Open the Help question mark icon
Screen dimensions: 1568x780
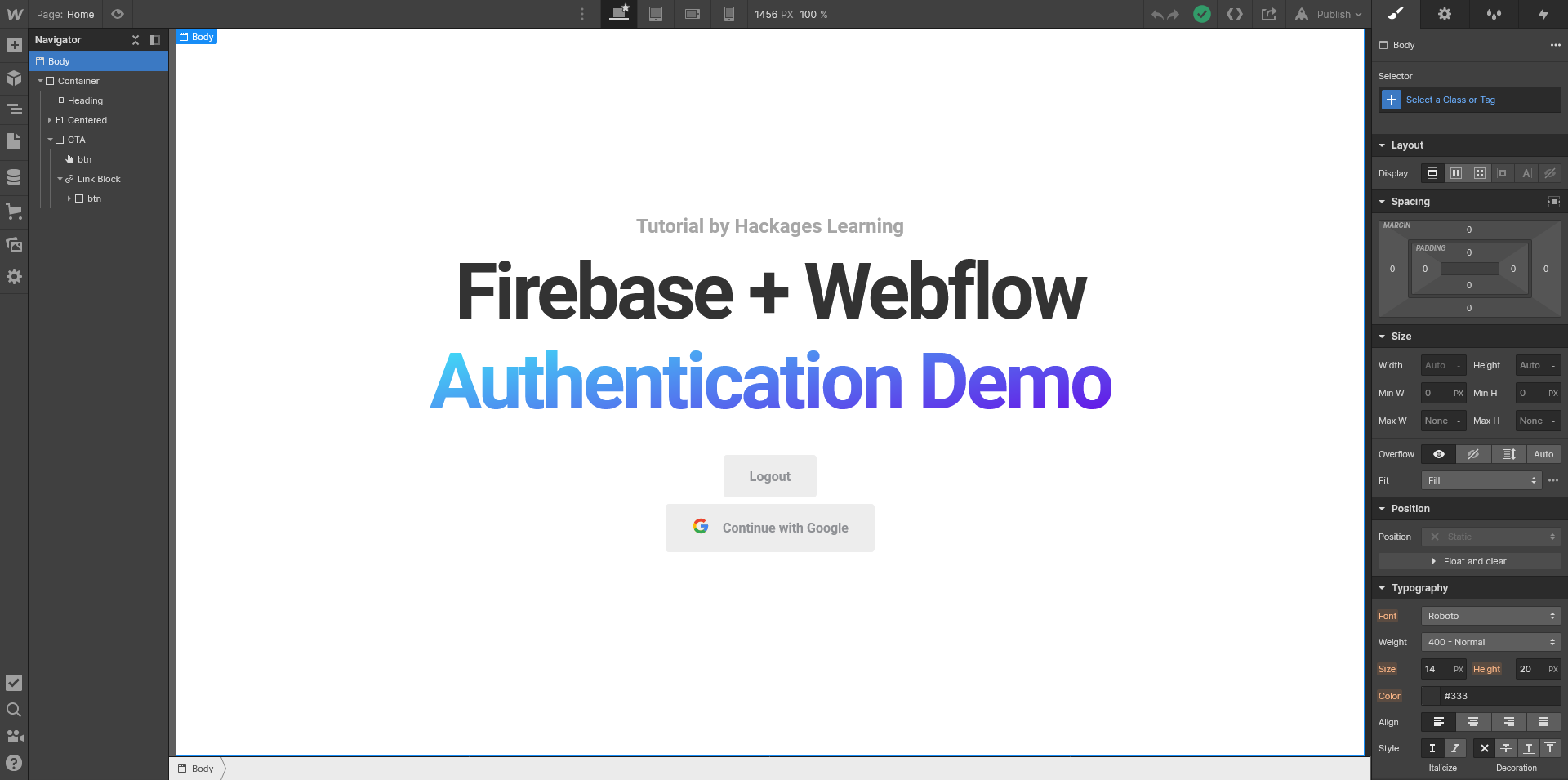click(14, 763)
